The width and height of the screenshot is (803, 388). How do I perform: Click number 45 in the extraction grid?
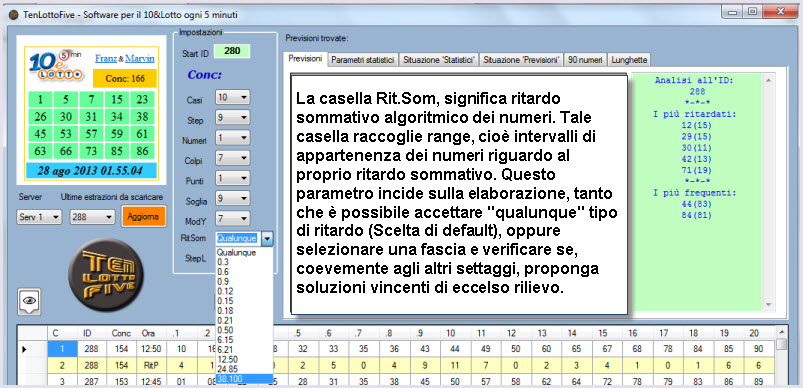pyautogui.click(x=40, y=134)
